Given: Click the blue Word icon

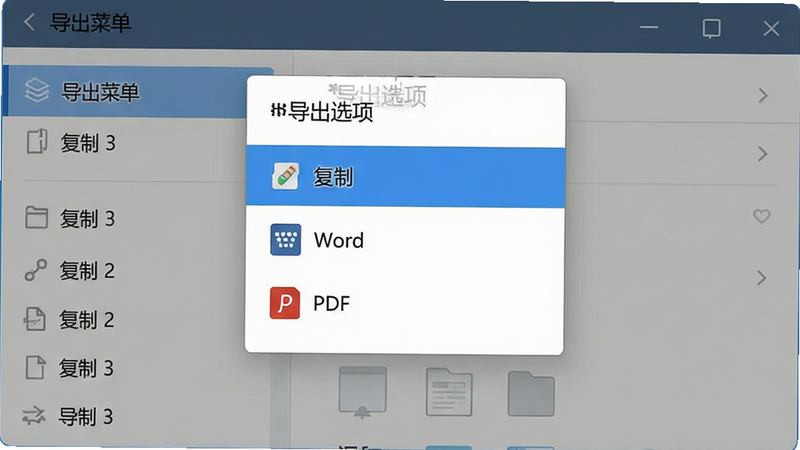Looking at the screenshot, I should click(285, 239).
